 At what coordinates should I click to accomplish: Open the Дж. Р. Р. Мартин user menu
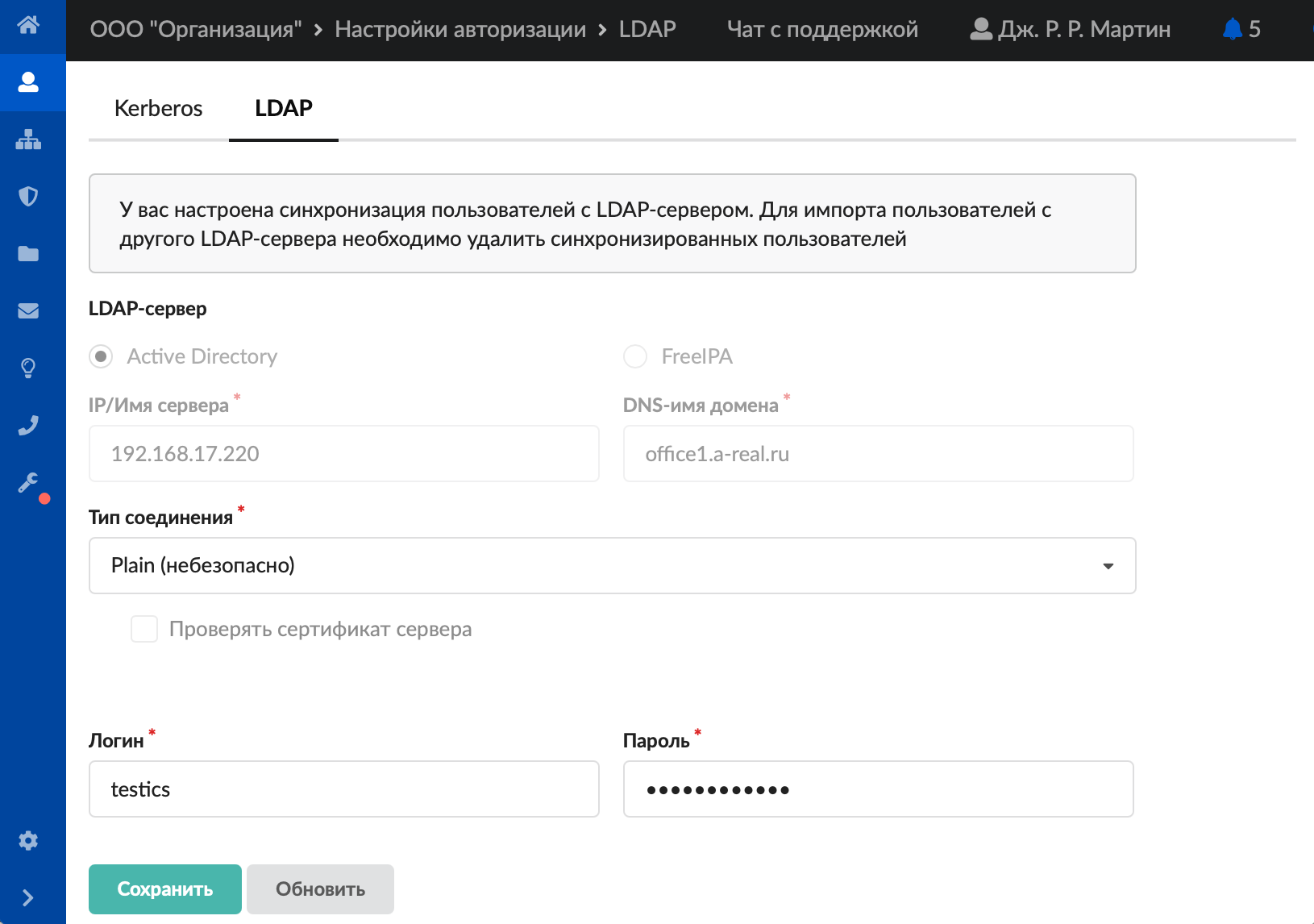(1070, 30)
